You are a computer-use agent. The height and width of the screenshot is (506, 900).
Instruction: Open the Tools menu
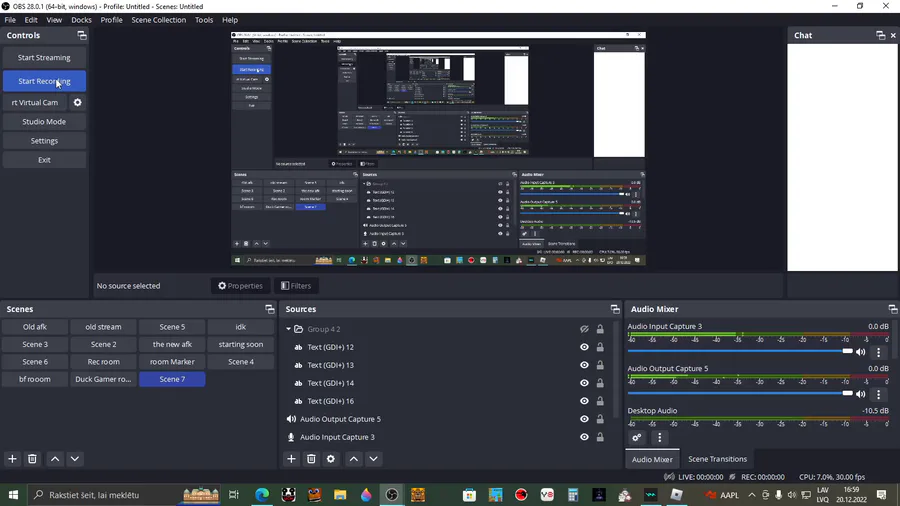(x=204, y=20)
